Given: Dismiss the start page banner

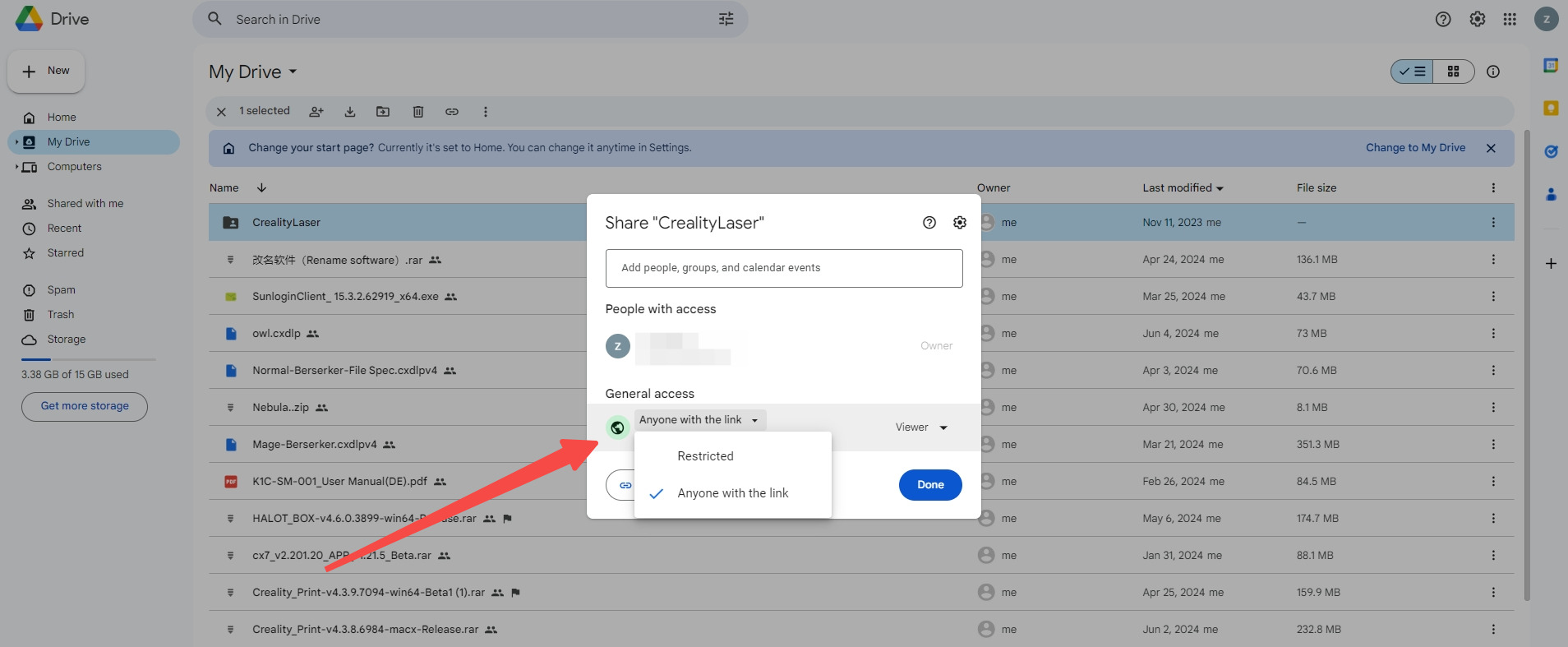Looking at the screenshot, I should point(1491,148).
